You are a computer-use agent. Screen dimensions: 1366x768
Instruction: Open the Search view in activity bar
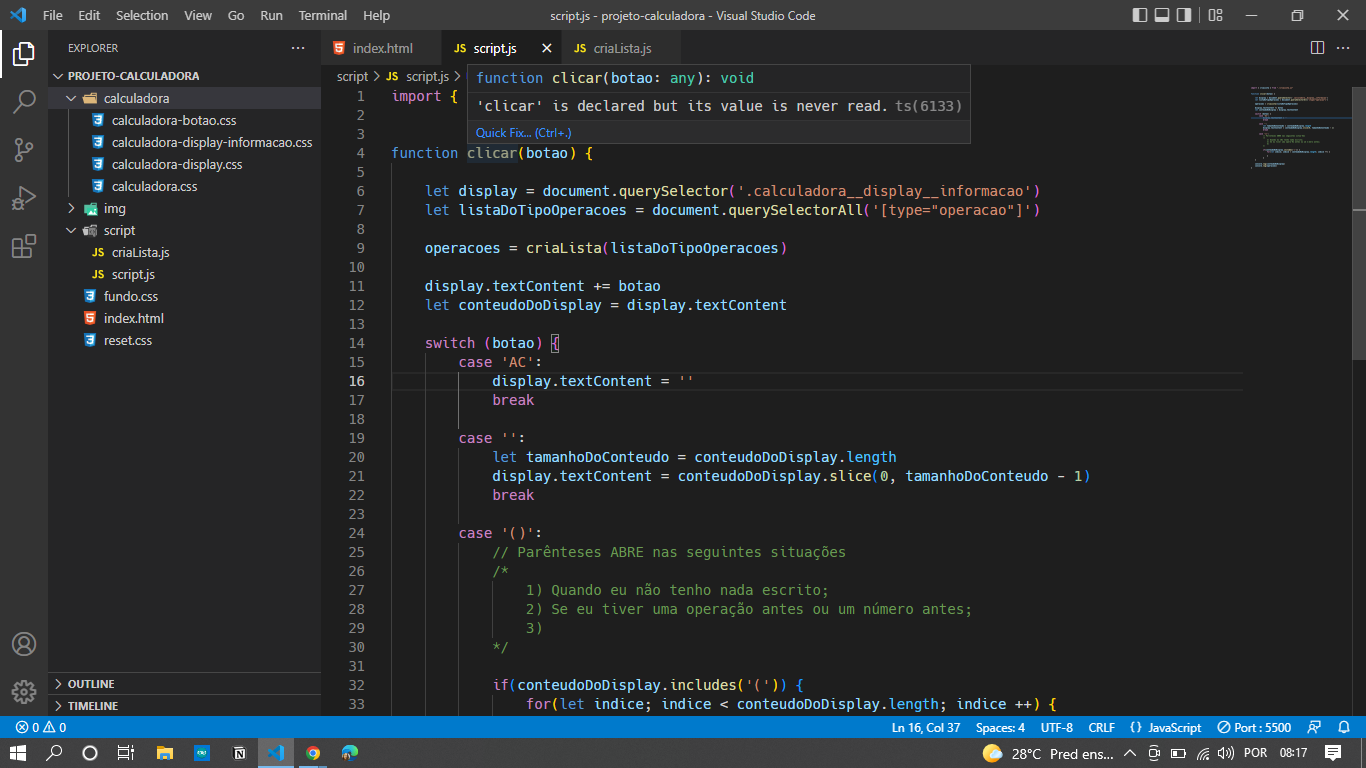[24, 102]
